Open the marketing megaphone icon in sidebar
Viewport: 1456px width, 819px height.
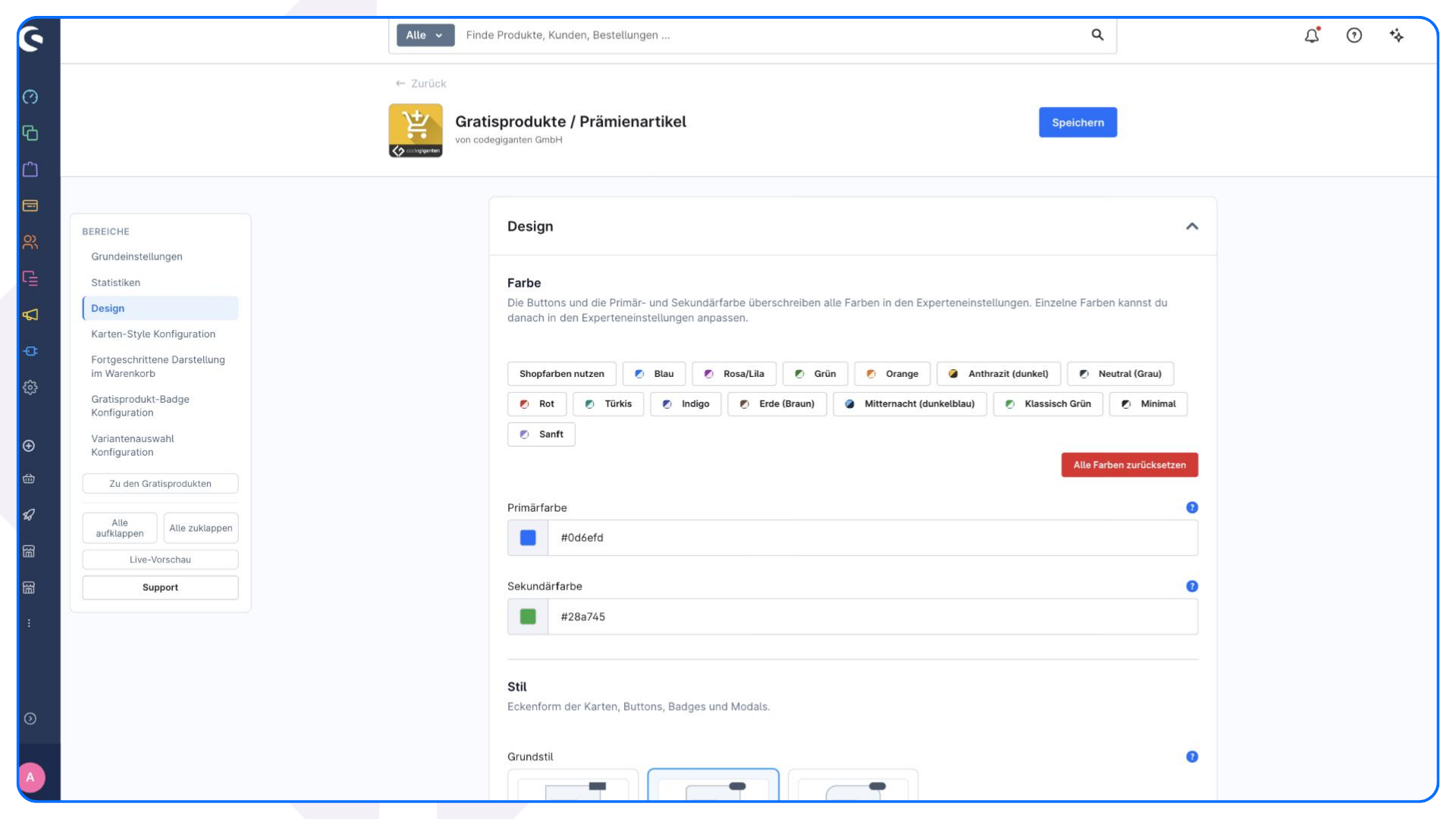(x=30, y=315)
